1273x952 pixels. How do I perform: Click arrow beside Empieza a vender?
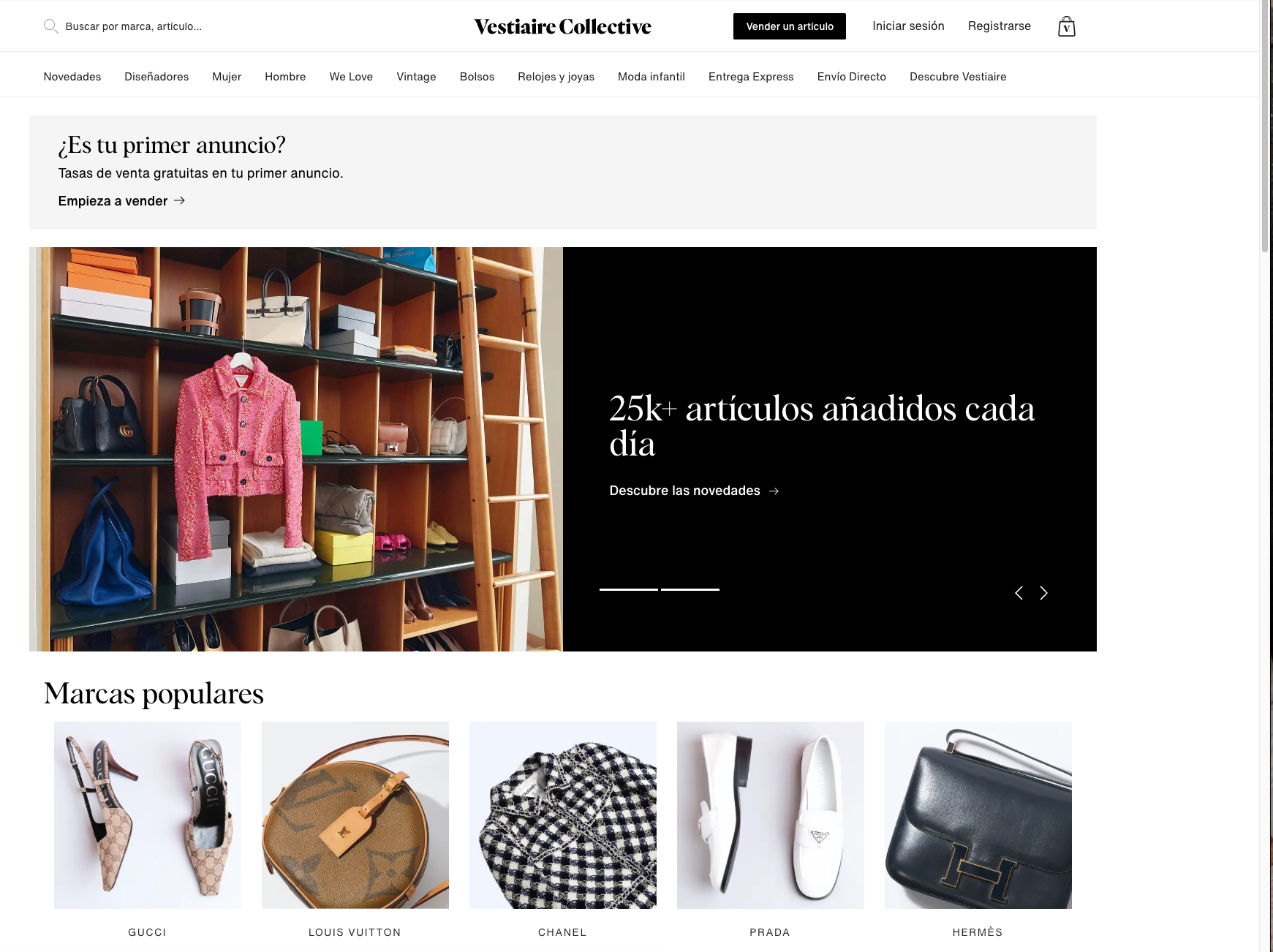180,200
